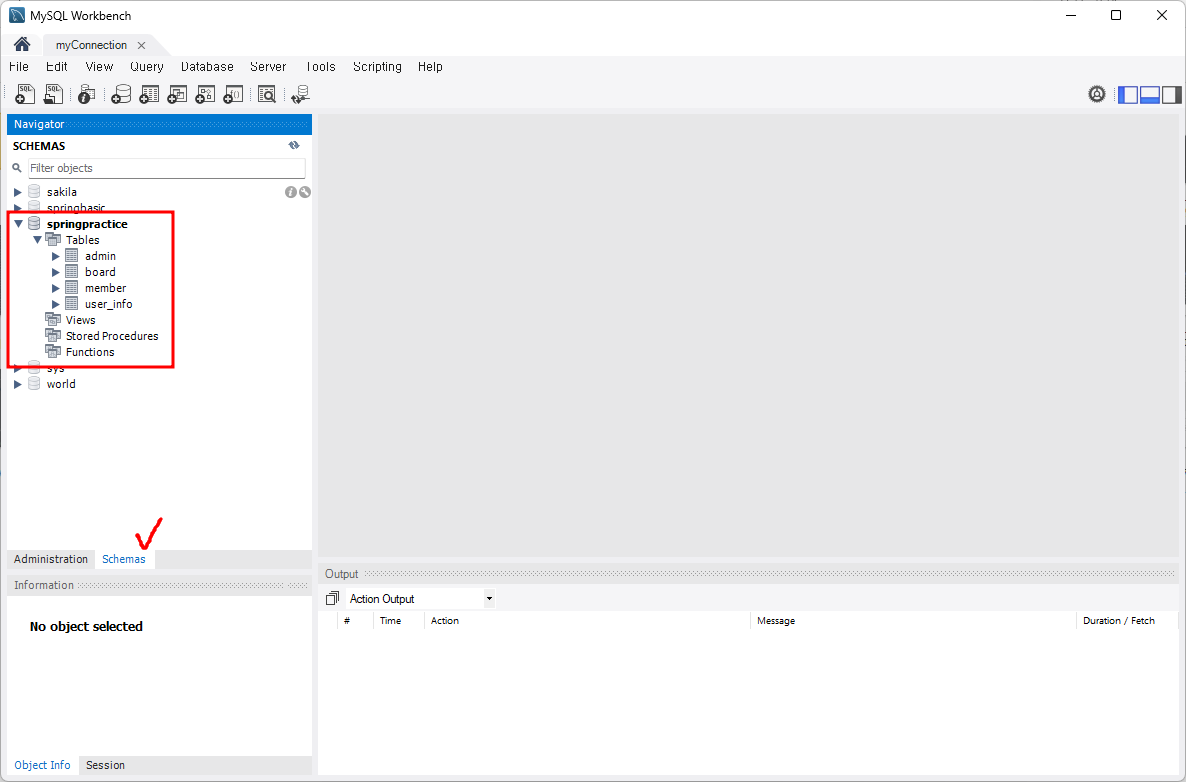Viewport: 1186px width, 782px height.
Task: Click create new function icon
Action: (x=234, y=94)
